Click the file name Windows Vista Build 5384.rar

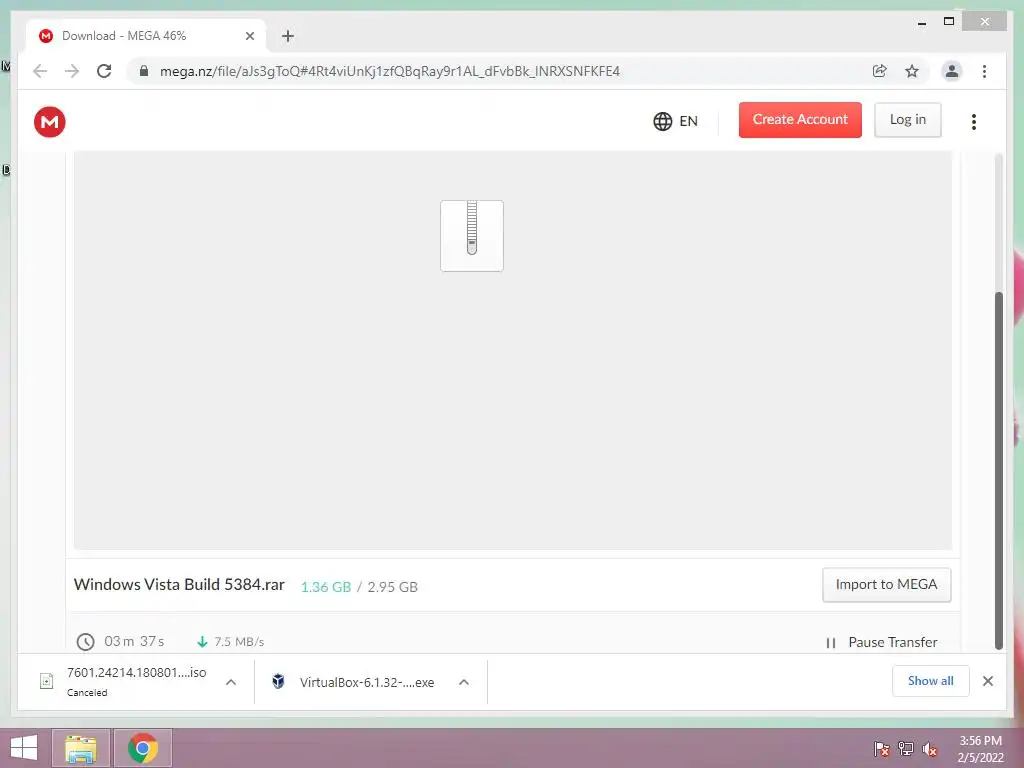[179, 584]
